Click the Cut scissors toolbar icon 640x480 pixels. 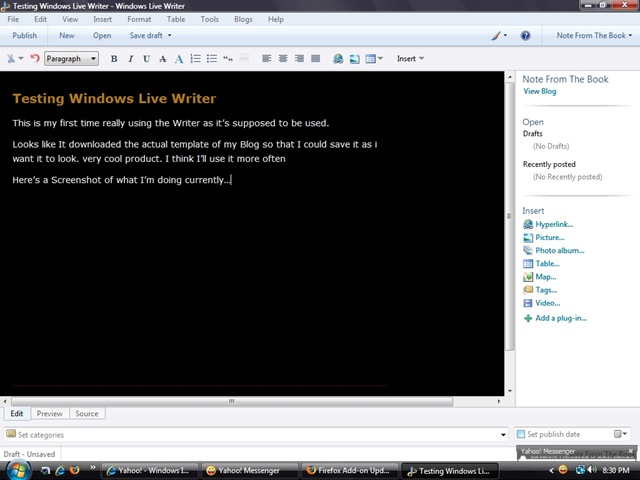click(11, 58)
